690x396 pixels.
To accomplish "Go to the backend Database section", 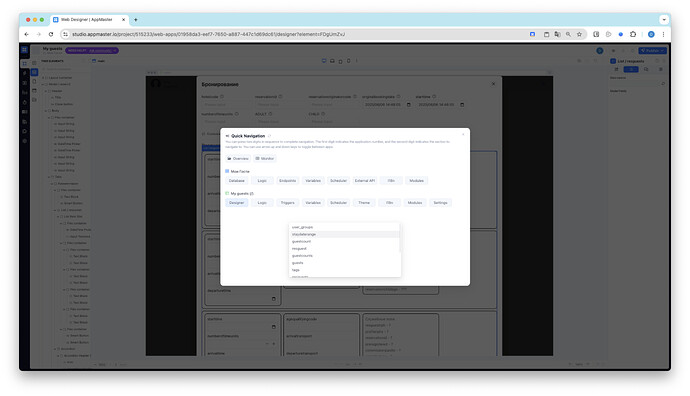I will 237,181.
